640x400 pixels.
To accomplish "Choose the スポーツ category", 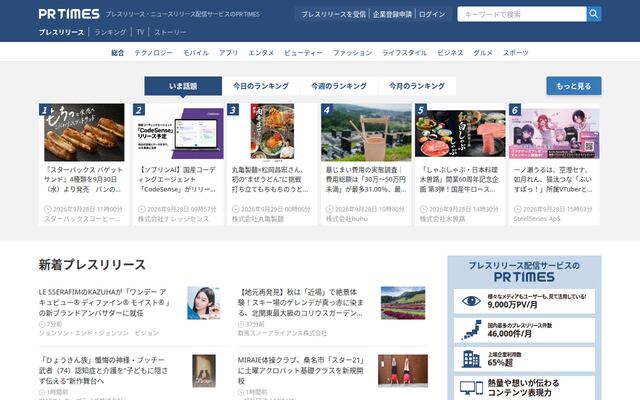I will pyautogui.click(x=516, y=53).
